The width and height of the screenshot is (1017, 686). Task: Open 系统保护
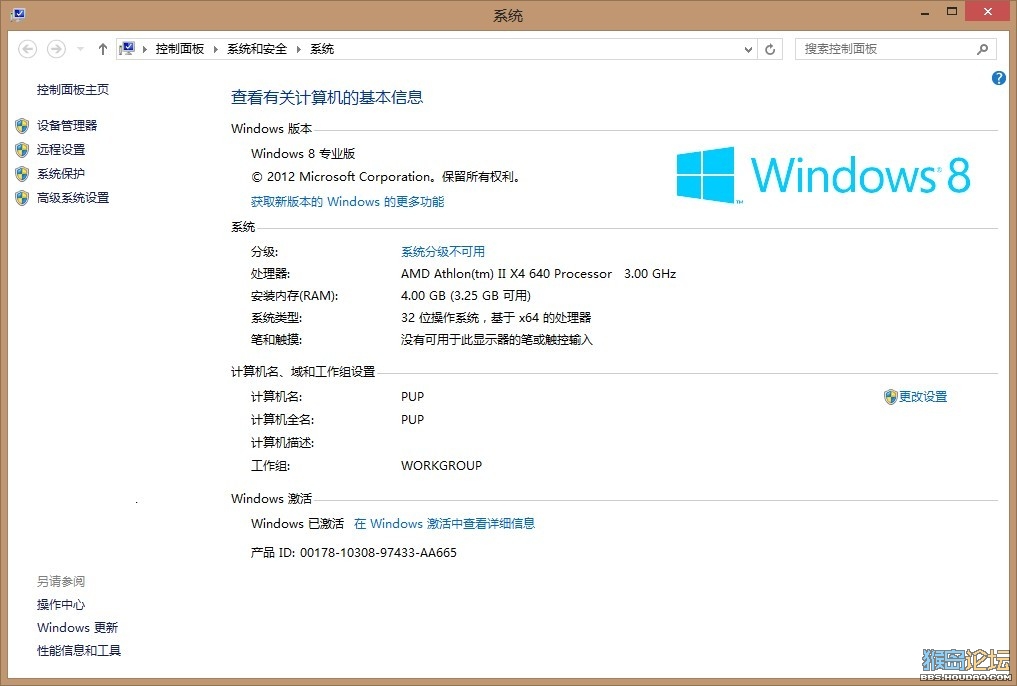tap(61, 174)
